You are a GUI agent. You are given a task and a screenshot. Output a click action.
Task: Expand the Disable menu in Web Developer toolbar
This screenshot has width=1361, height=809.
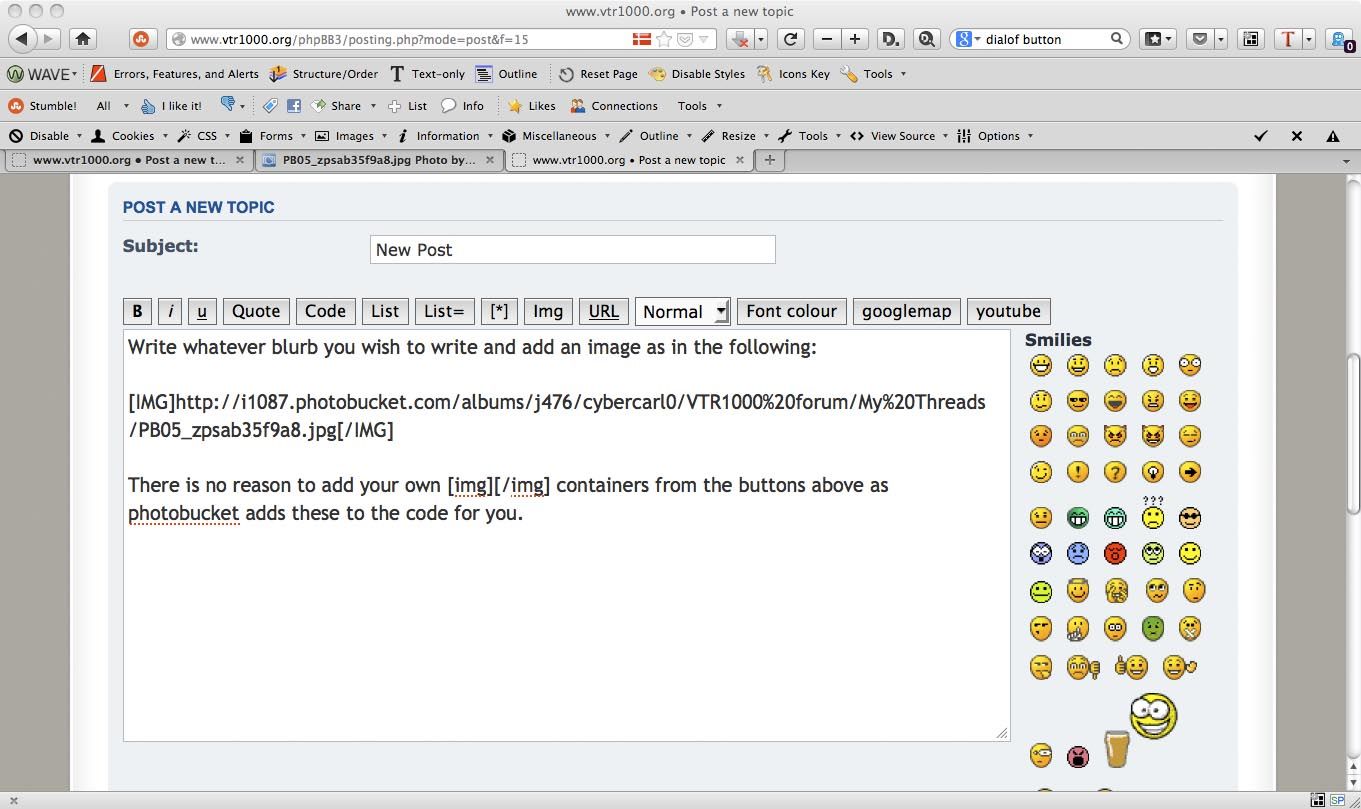[46, 136]
